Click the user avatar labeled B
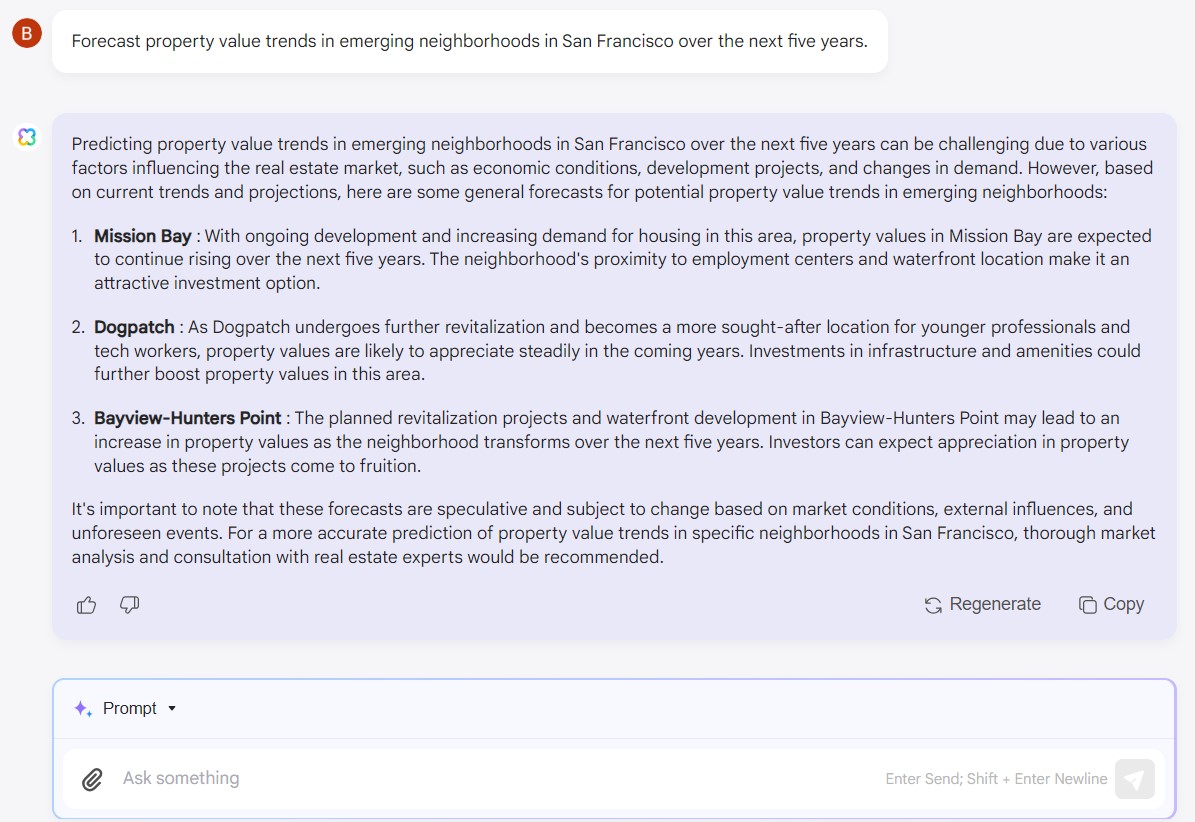Screen dimensions: 1195x822 (x=27, y=33)
